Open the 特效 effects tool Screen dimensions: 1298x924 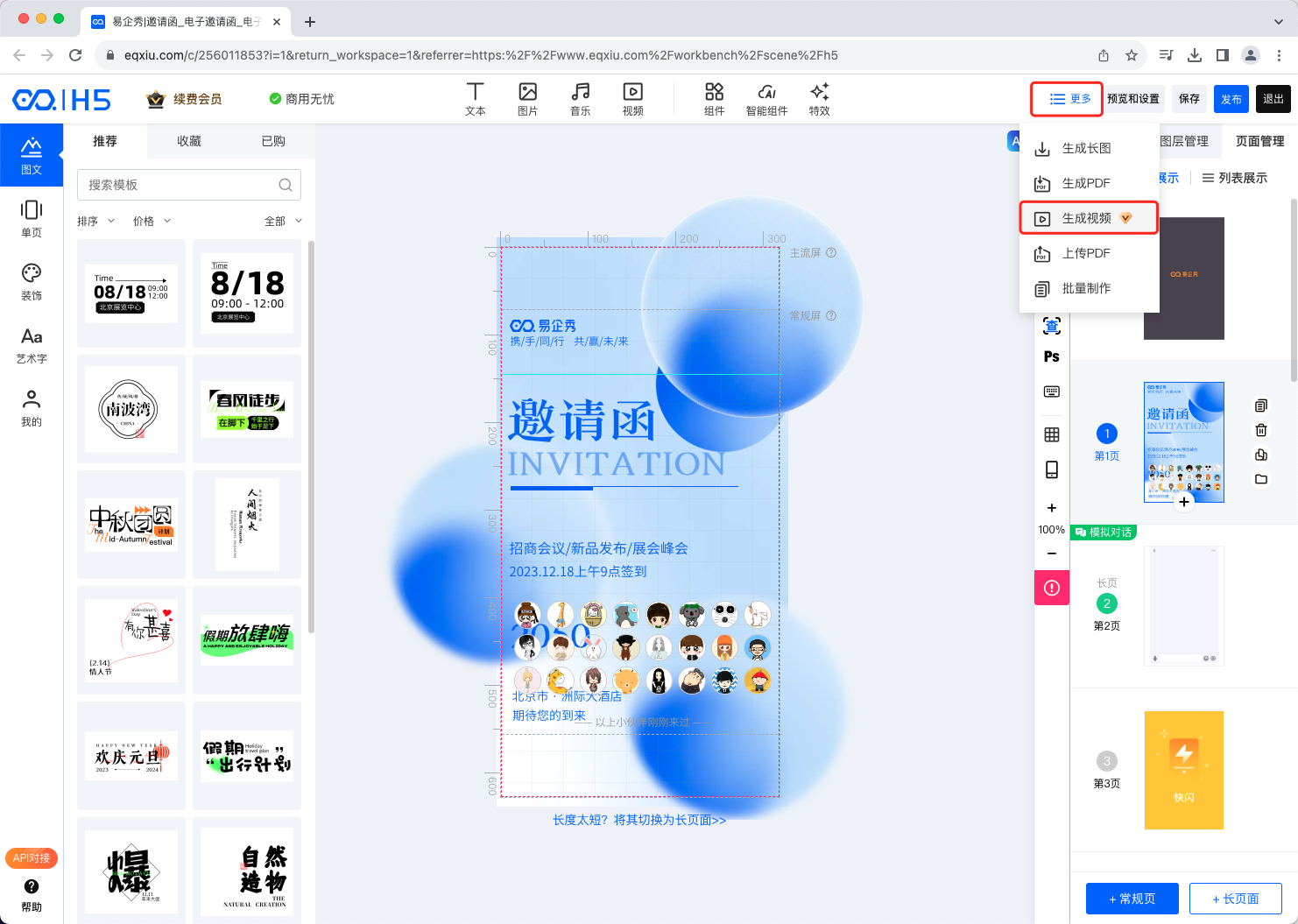click(819, 99)
